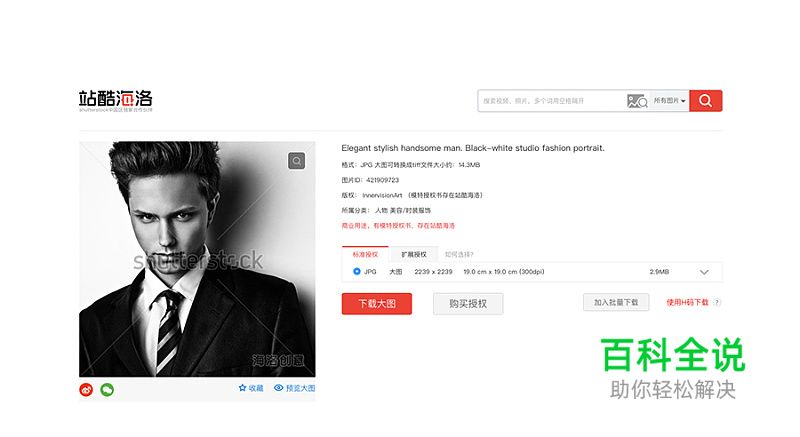Click the question mark help icon beside 使用H码下载
This screenshot has width=800, height=437.
pos(717,302)
